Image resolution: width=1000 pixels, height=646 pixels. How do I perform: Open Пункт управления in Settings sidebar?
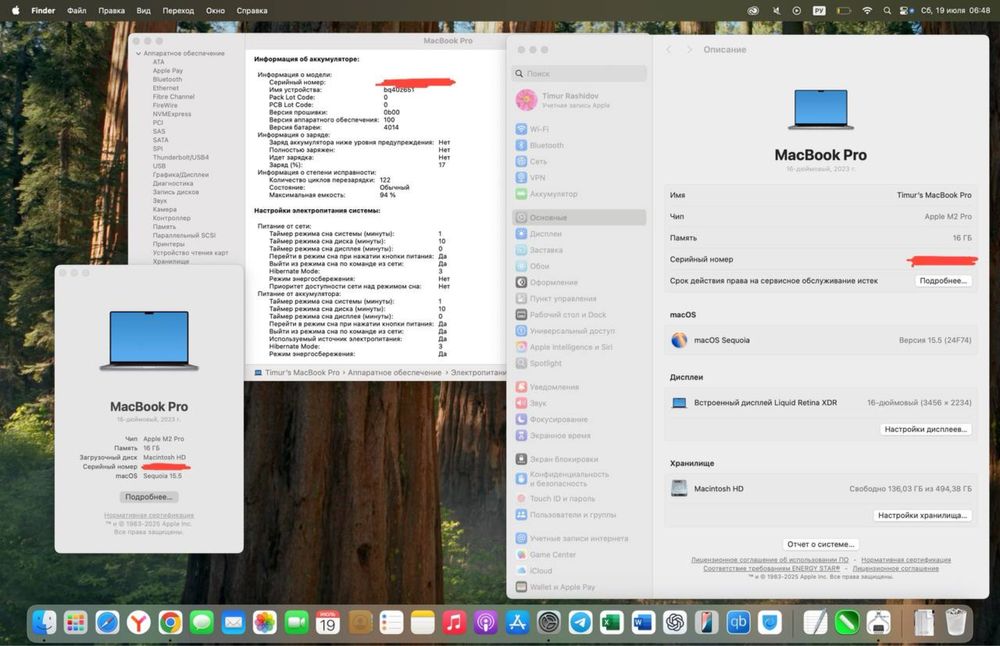coord(580,298)
